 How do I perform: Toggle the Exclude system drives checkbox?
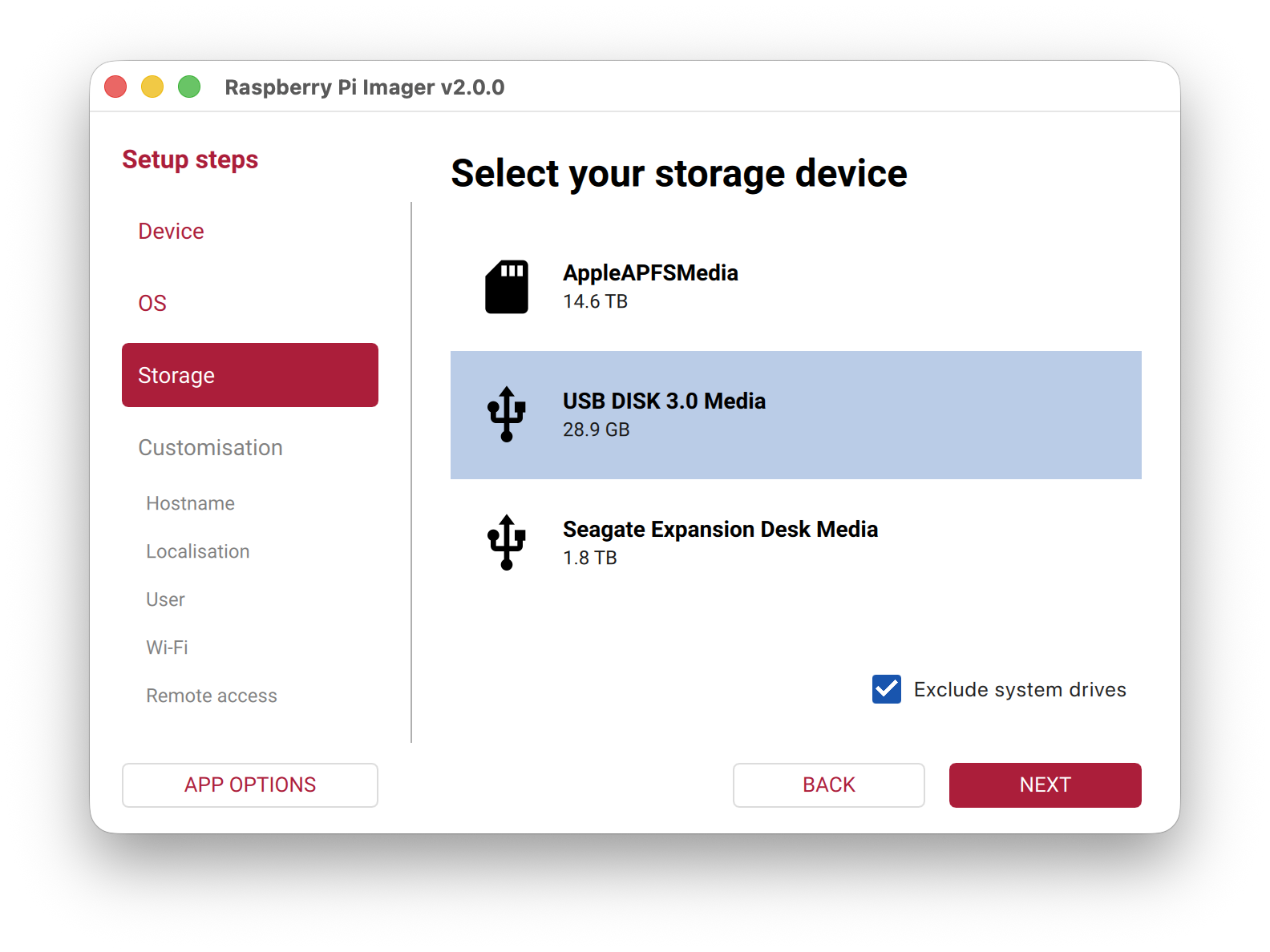tap(887, 689)
